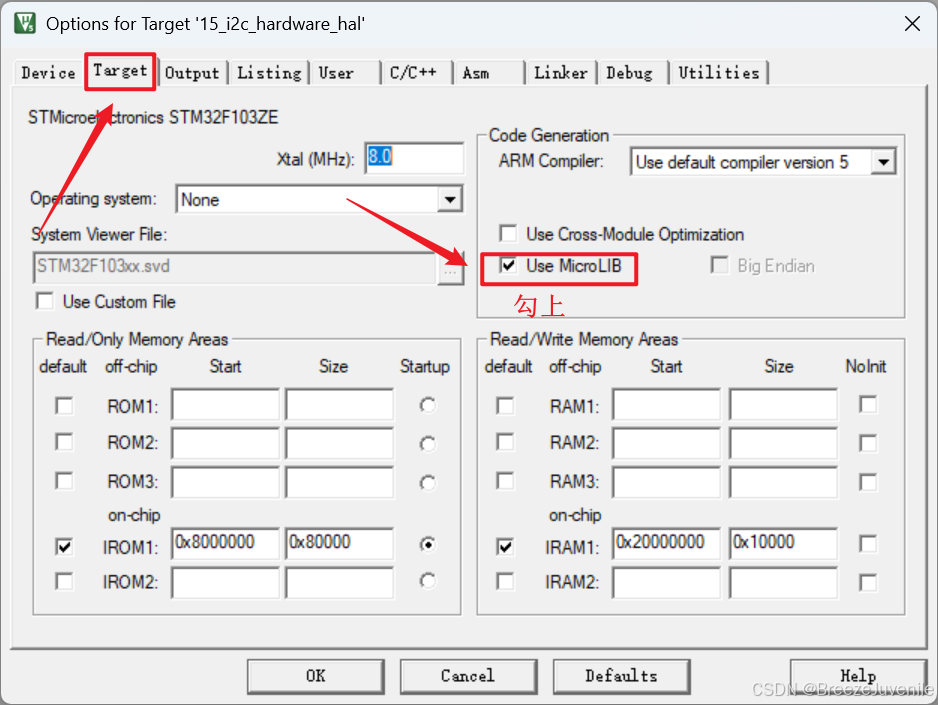
Task: Open the Help button
Action: point(858,676)
